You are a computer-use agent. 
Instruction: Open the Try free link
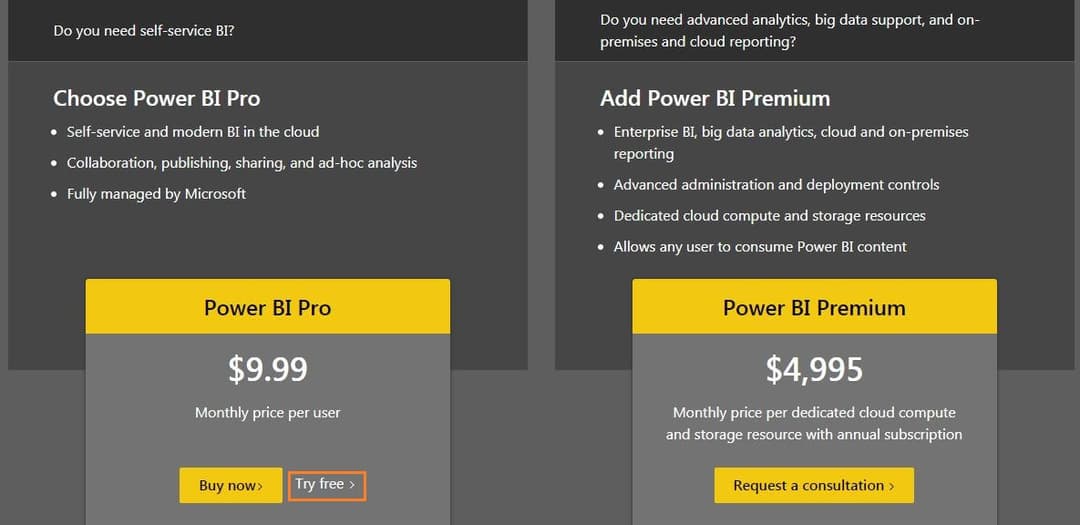tap(326, 484)
